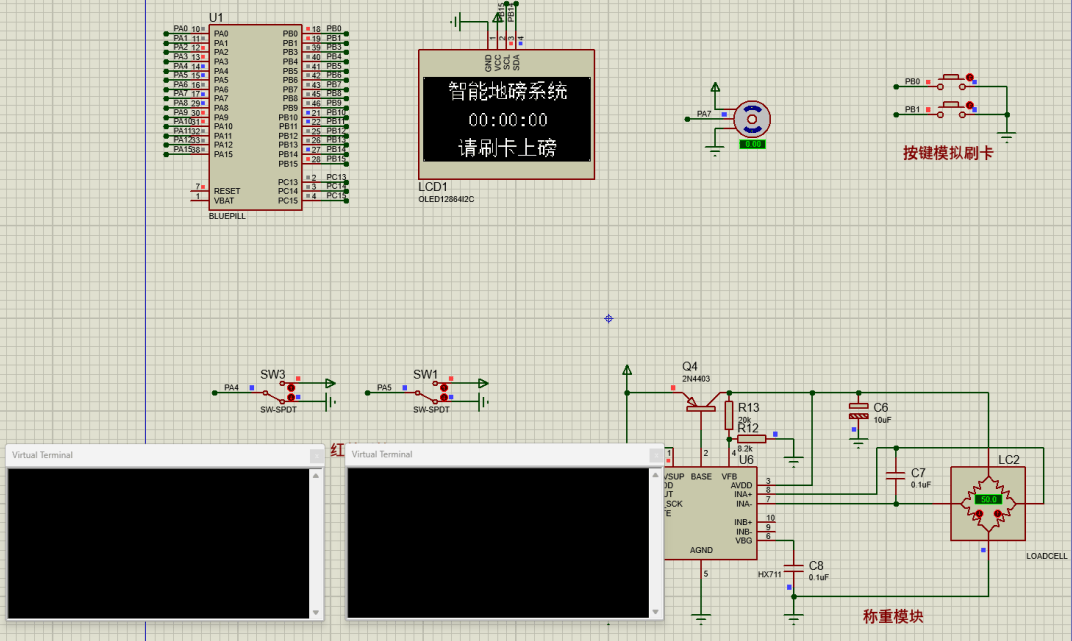Close the left Virtual Terminal window
The width and height of the screenshot is (1072, 641).
pos(316,455)
